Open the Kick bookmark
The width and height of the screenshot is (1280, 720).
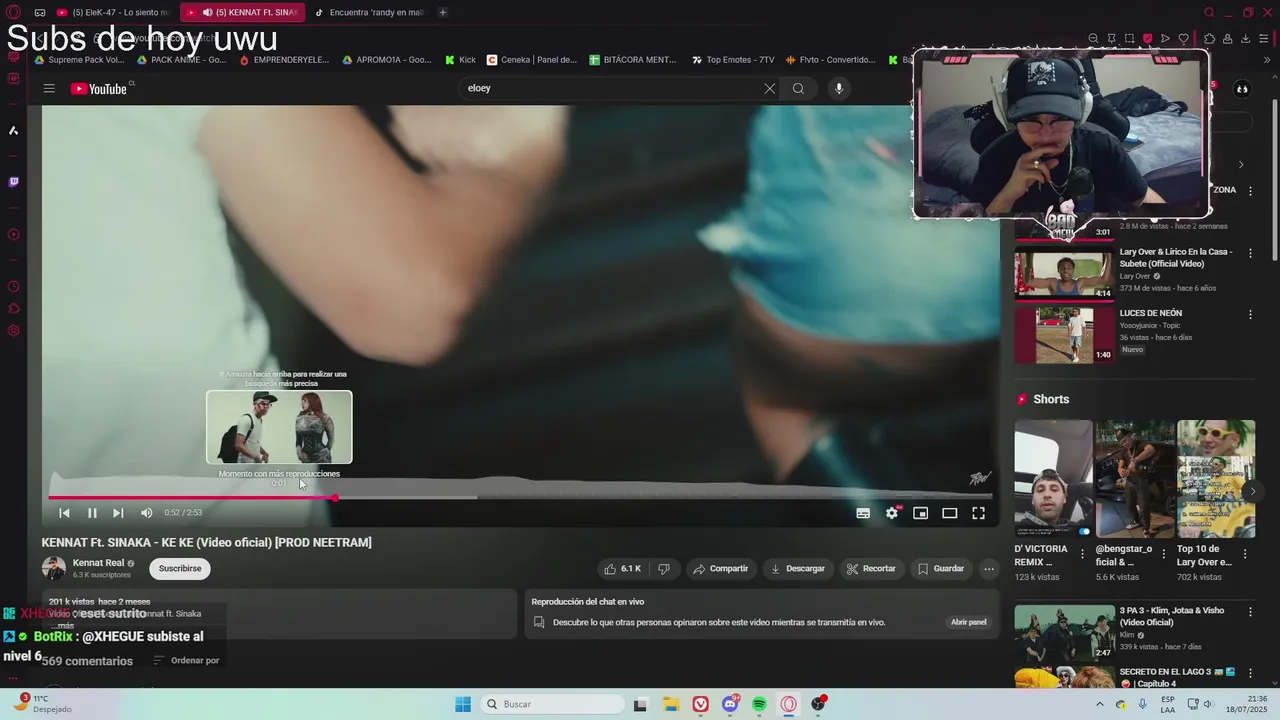(461, 60)
